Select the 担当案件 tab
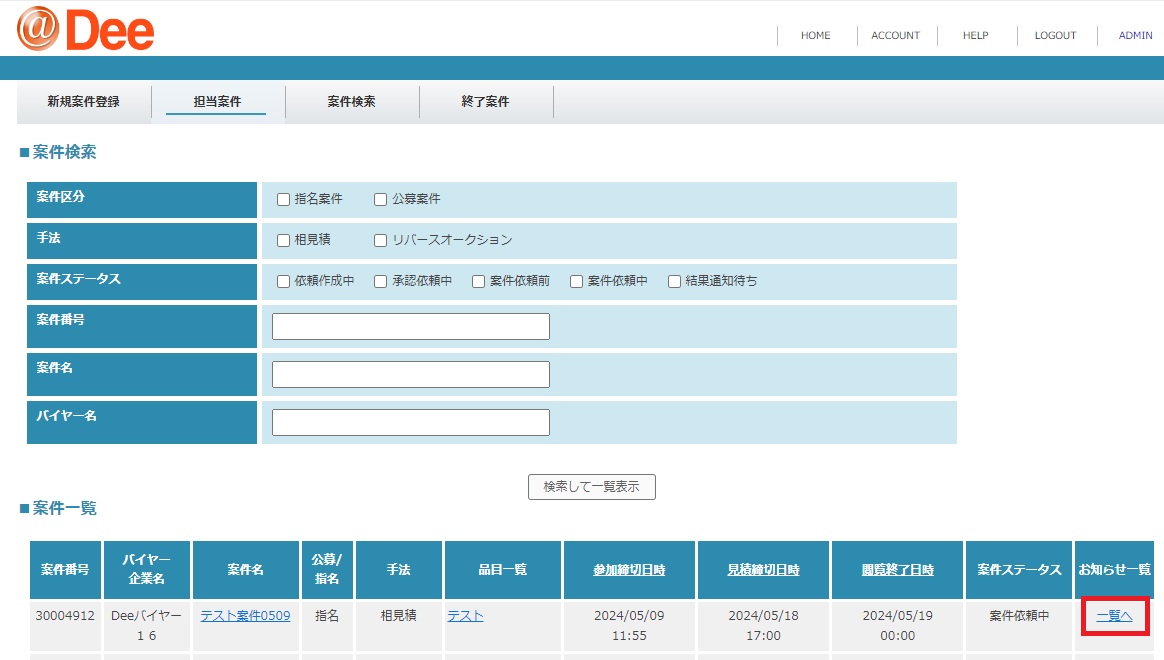 coord(218,102)
